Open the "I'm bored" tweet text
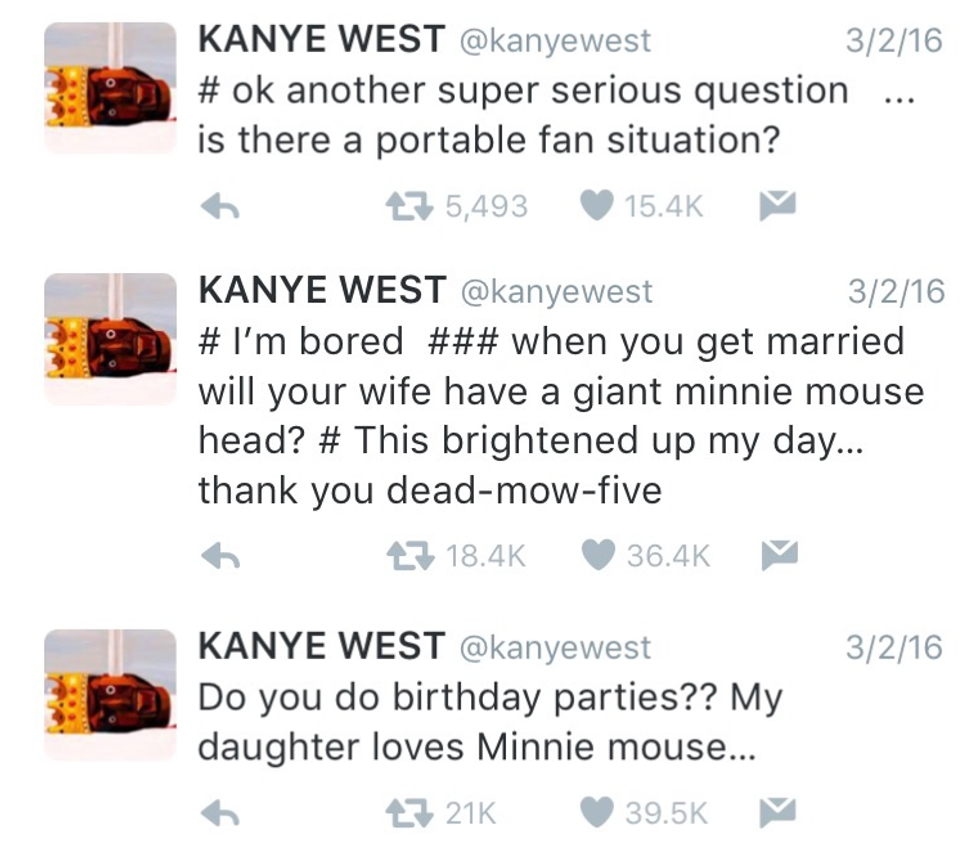This screenshot has width=980, height=860. click(530, 415)
